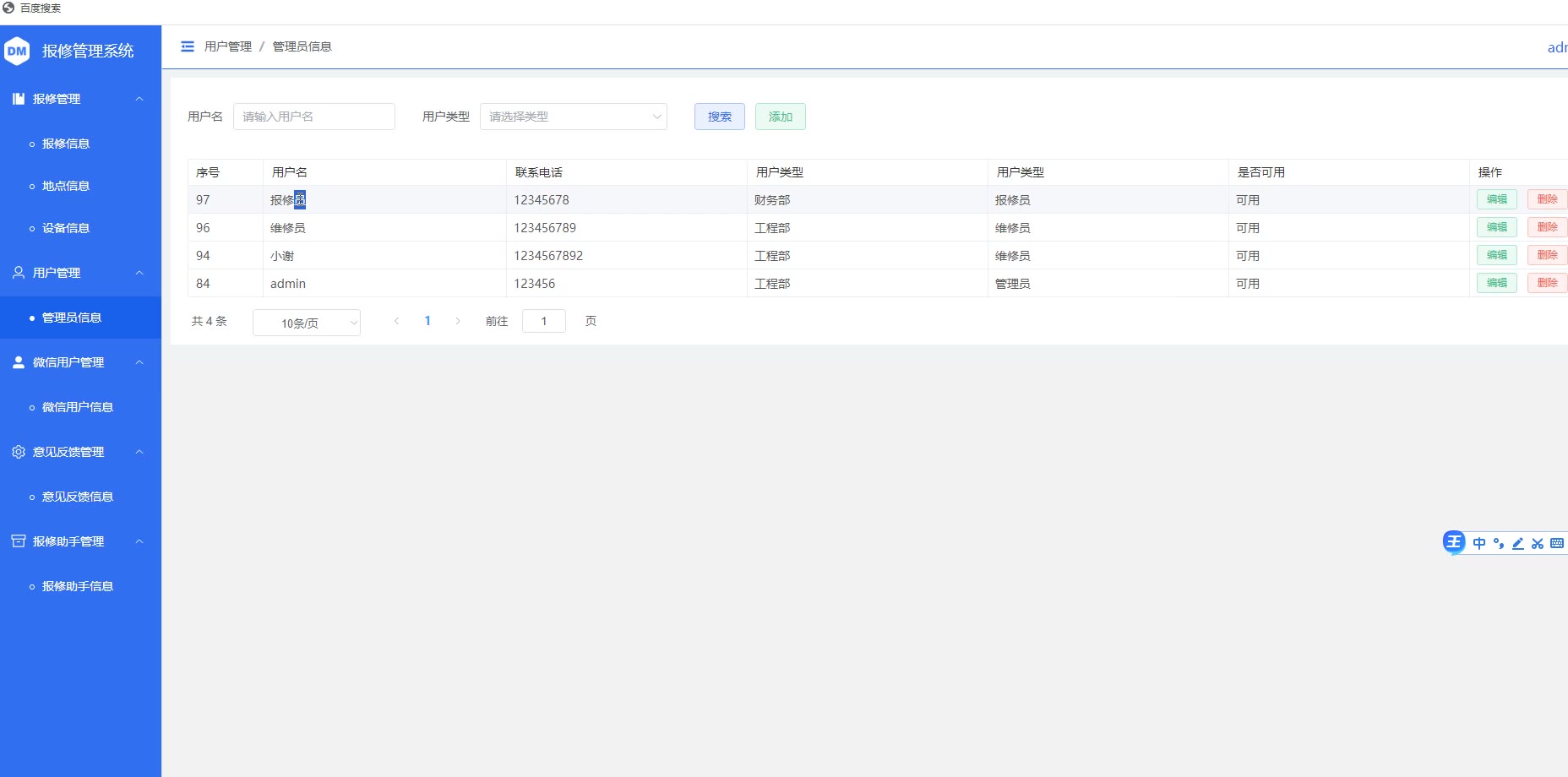
Task: Click the Baidu search globe icon
Action: 8,8
